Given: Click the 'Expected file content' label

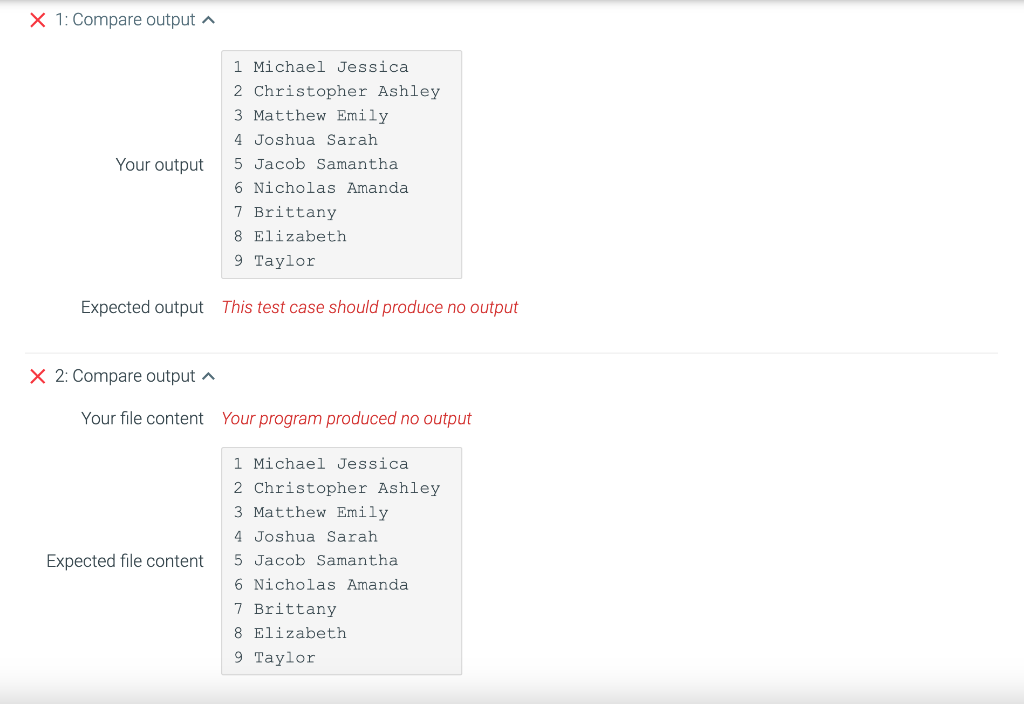Looking at the screenshot, I should click(x=124, y=561).
